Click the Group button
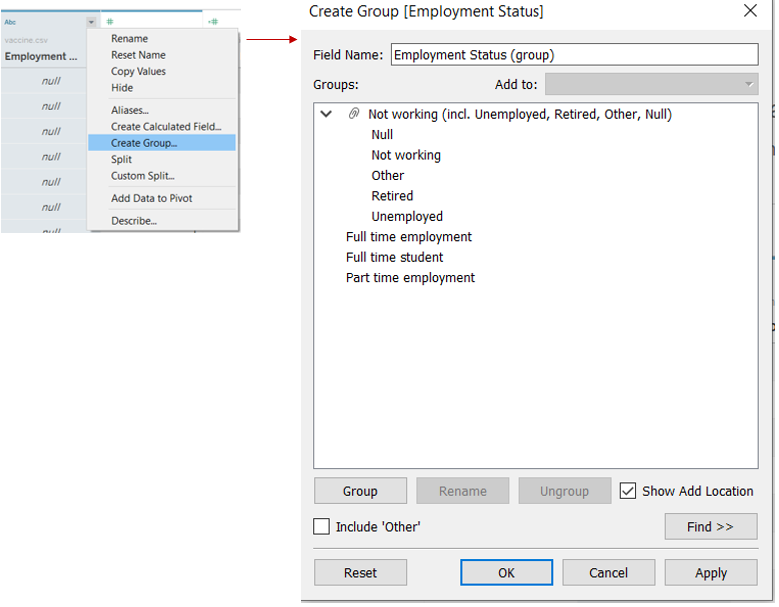 point(360,491)
